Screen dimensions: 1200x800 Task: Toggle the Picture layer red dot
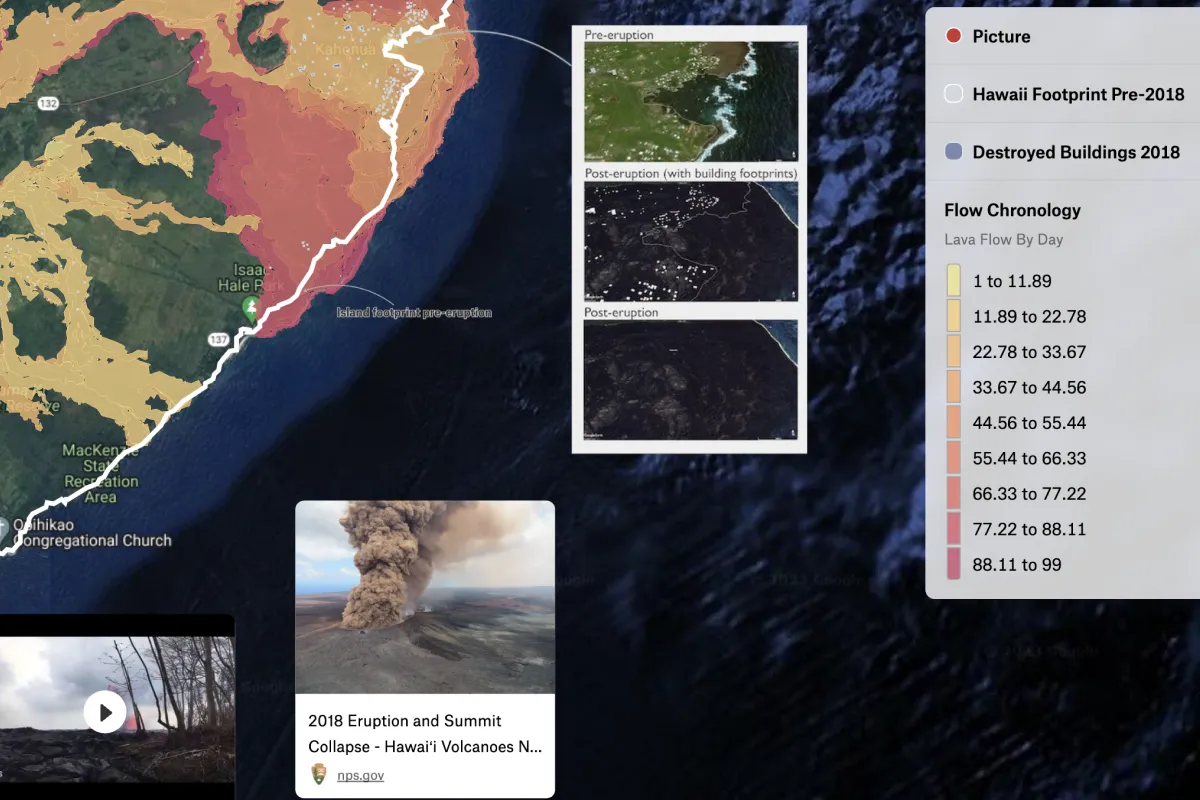[954, 36]
